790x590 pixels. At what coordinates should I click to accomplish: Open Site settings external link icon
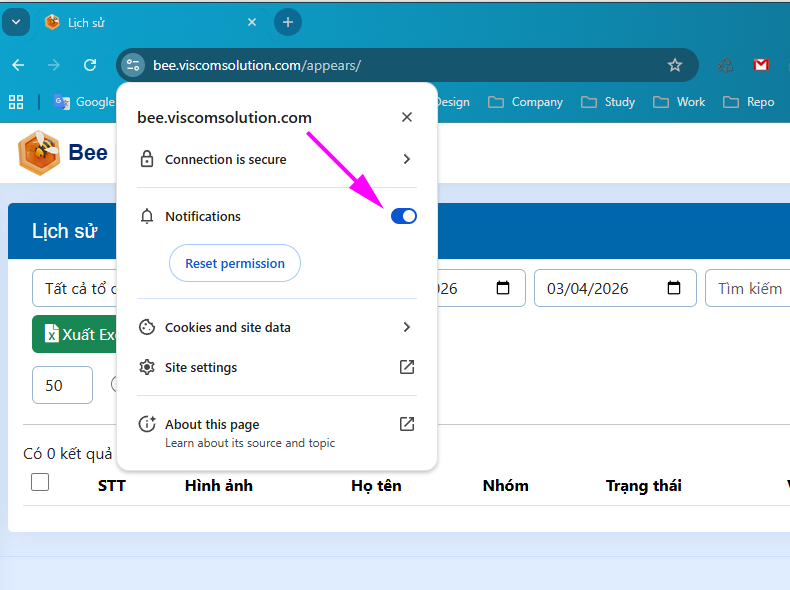click(x=406, y=367)
